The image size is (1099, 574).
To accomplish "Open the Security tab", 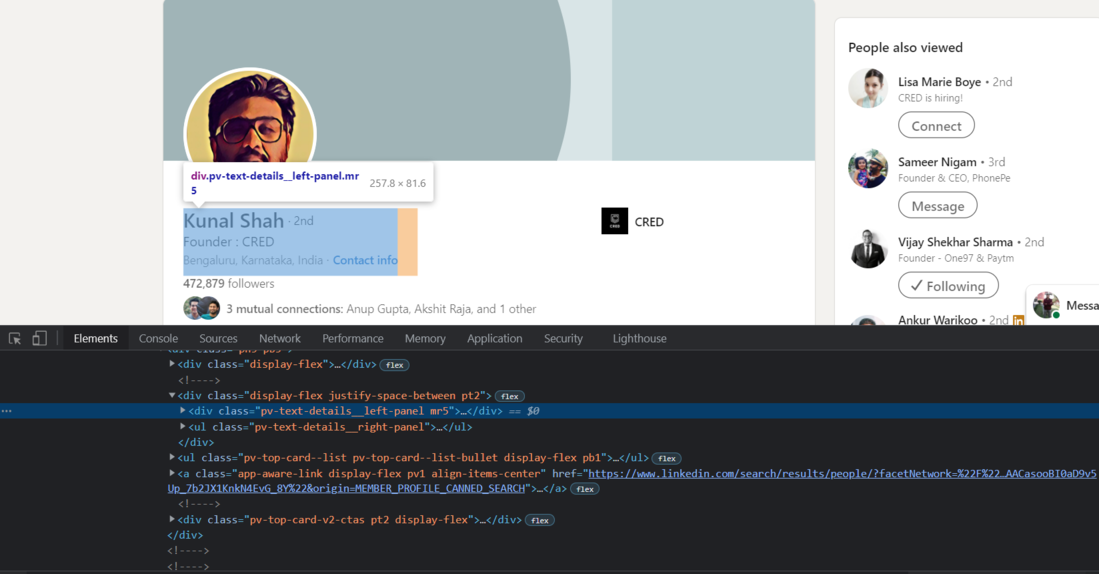I will pos(564,339).
